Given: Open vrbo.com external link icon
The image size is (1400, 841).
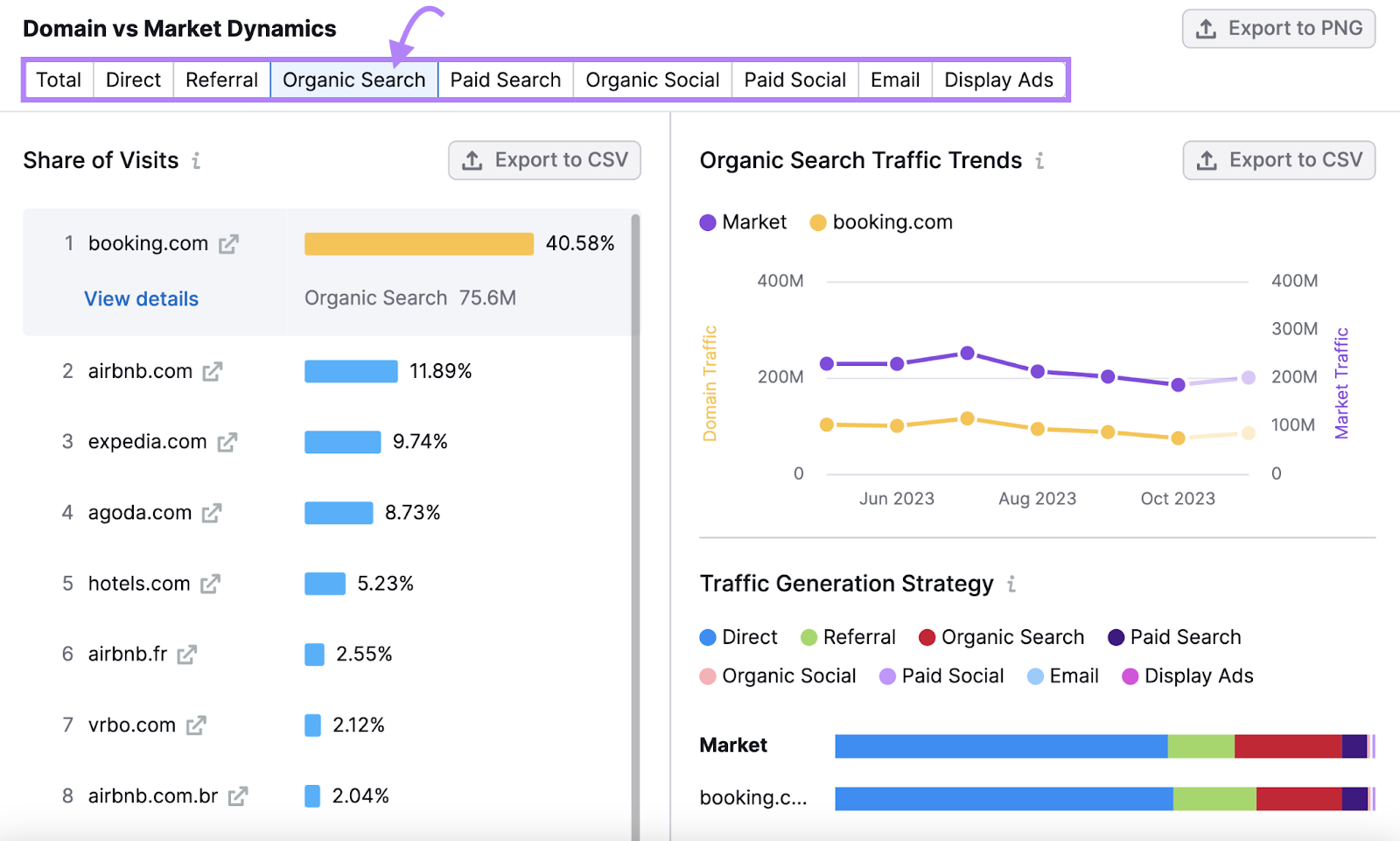Looking at the screenshot, I should coord(196,725).
